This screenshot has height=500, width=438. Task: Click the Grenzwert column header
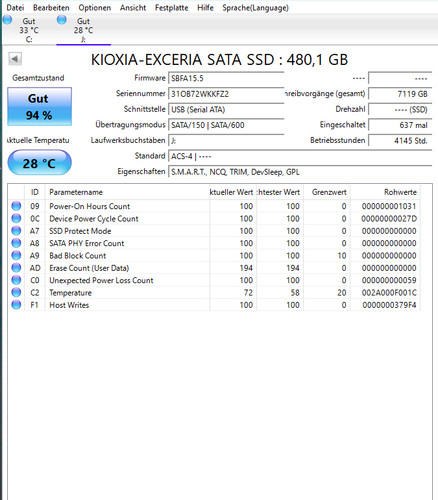coord(327,192)
